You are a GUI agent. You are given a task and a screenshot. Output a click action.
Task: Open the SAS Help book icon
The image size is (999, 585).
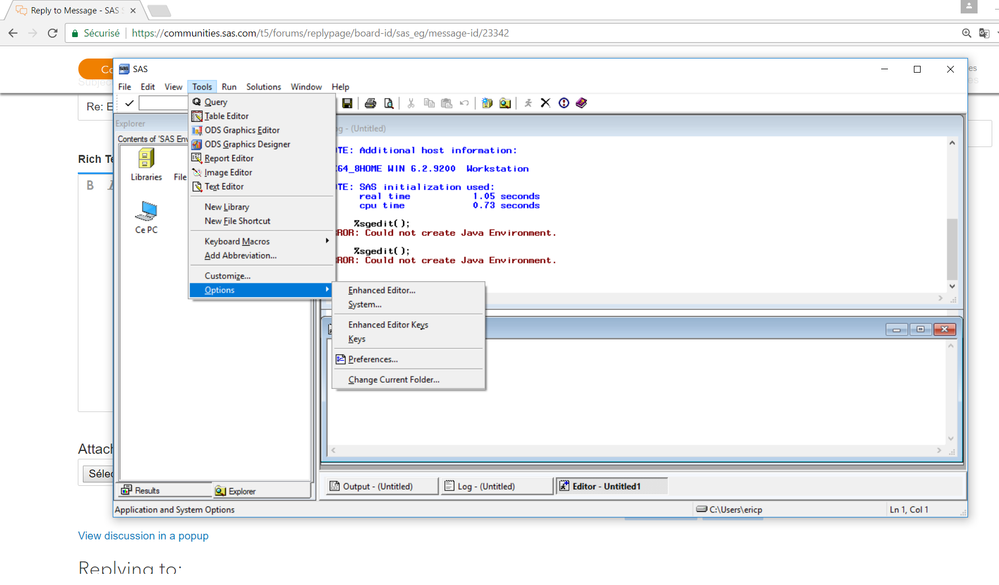[581, 103]
